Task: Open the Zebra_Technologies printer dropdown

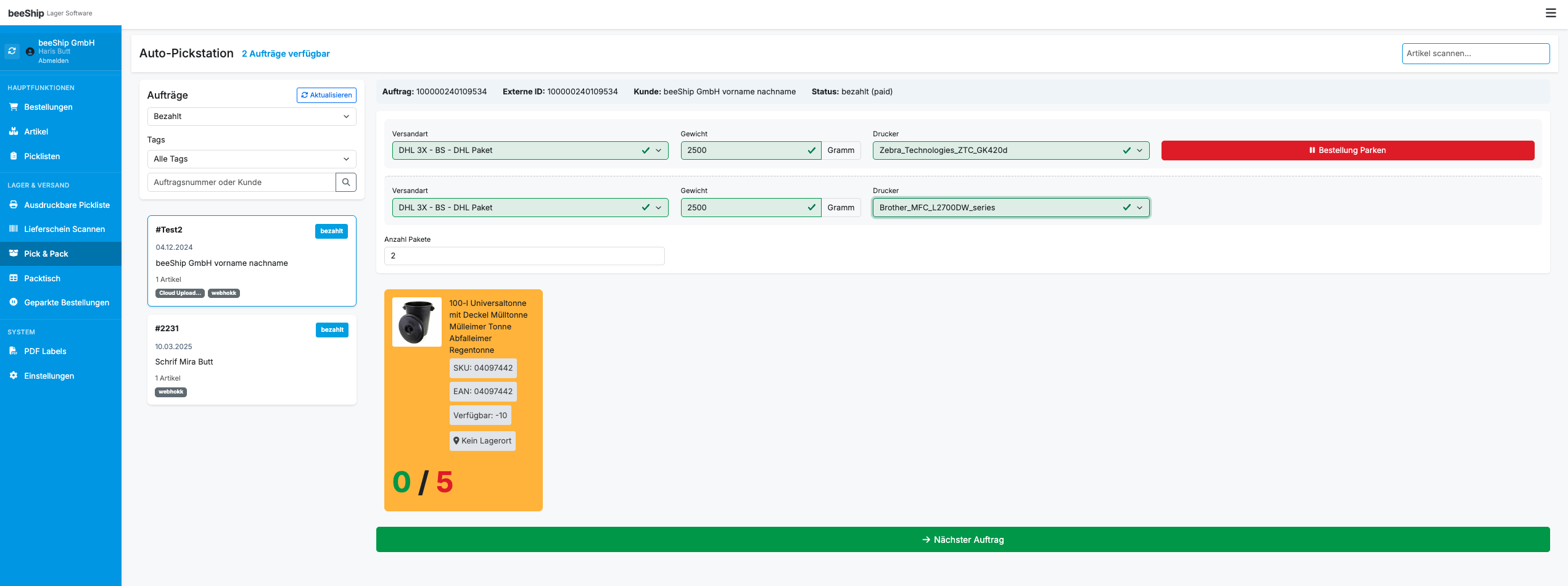Action: tap(1010, 151)
